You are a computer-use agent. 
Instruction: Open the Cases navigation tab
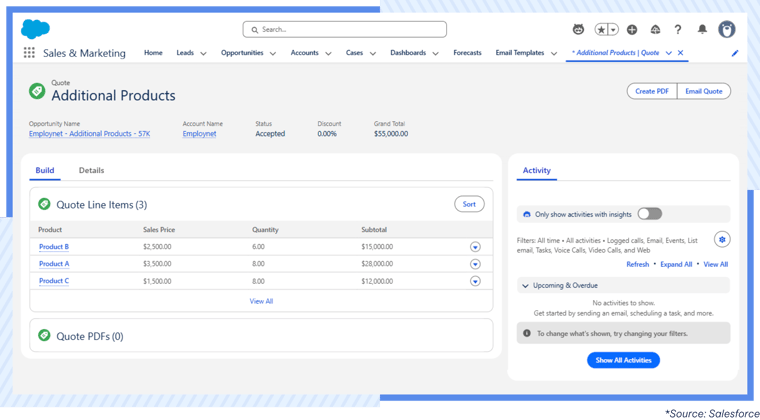point(354,53)
